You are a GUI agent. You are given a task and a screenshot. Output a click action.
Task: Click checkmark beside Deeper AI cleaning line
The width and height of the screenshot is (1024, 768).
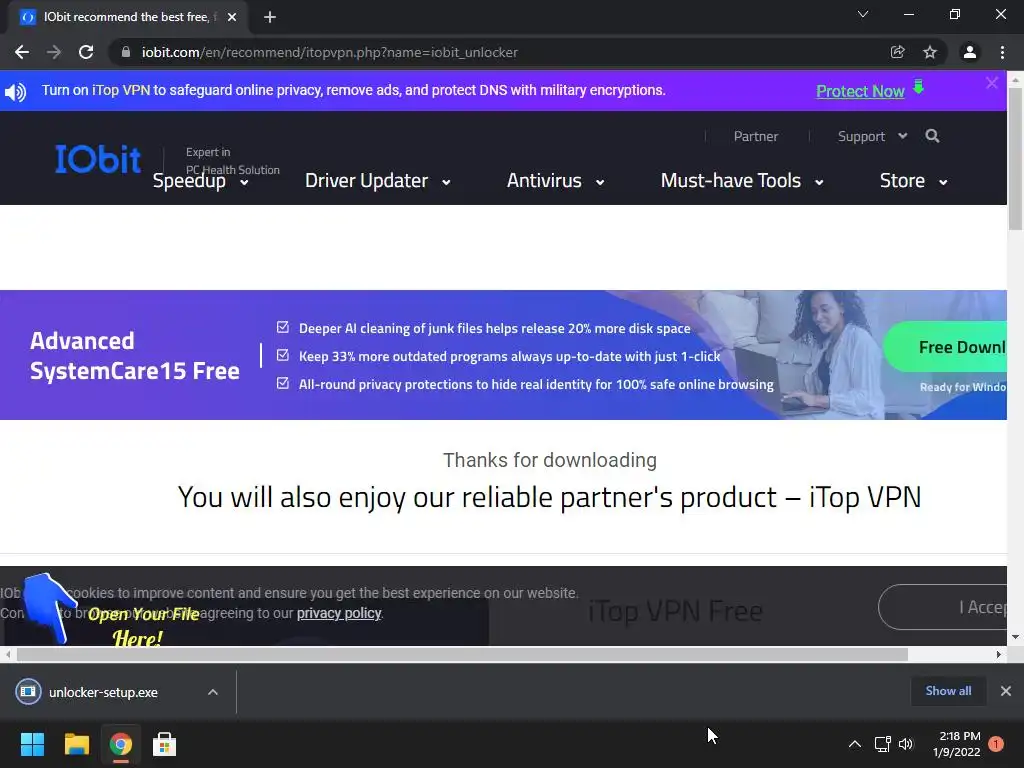click(283, 327)
